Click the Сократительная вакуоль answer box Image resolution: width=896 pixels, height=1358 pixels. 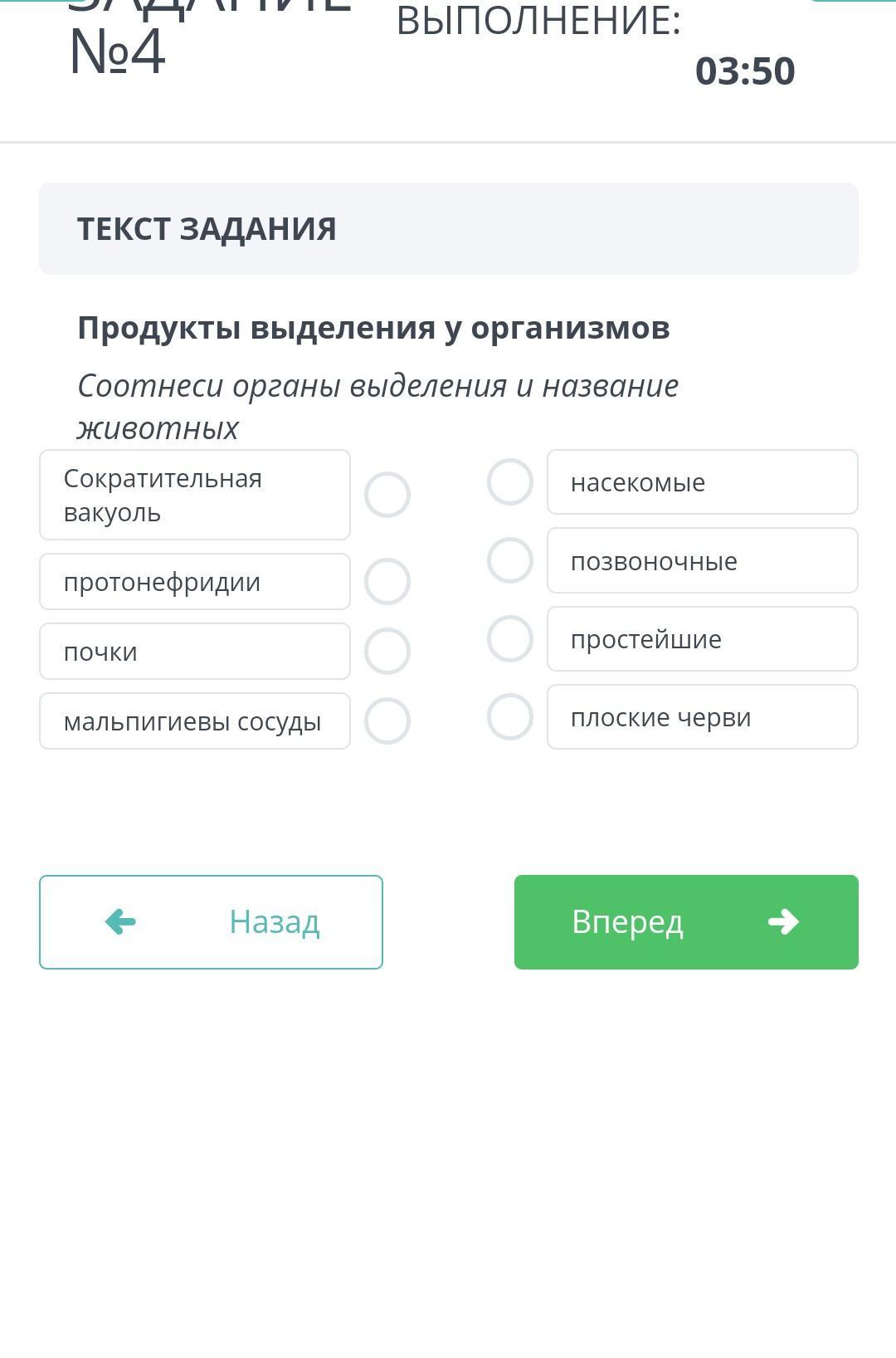[195, 495]
